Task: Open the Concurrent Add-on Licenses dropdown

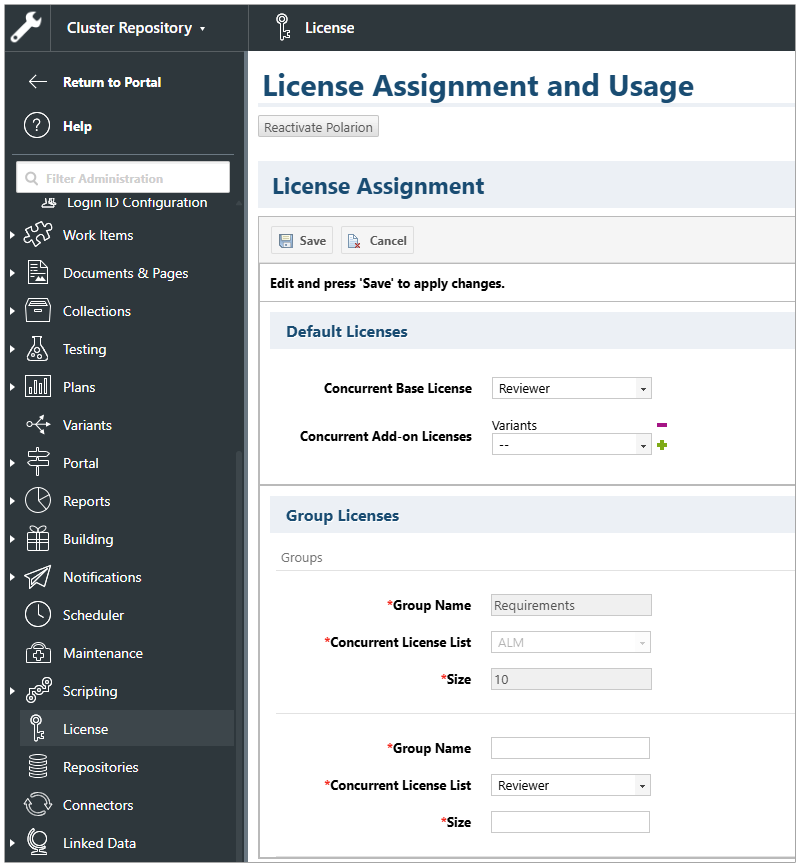Action: 571,445
